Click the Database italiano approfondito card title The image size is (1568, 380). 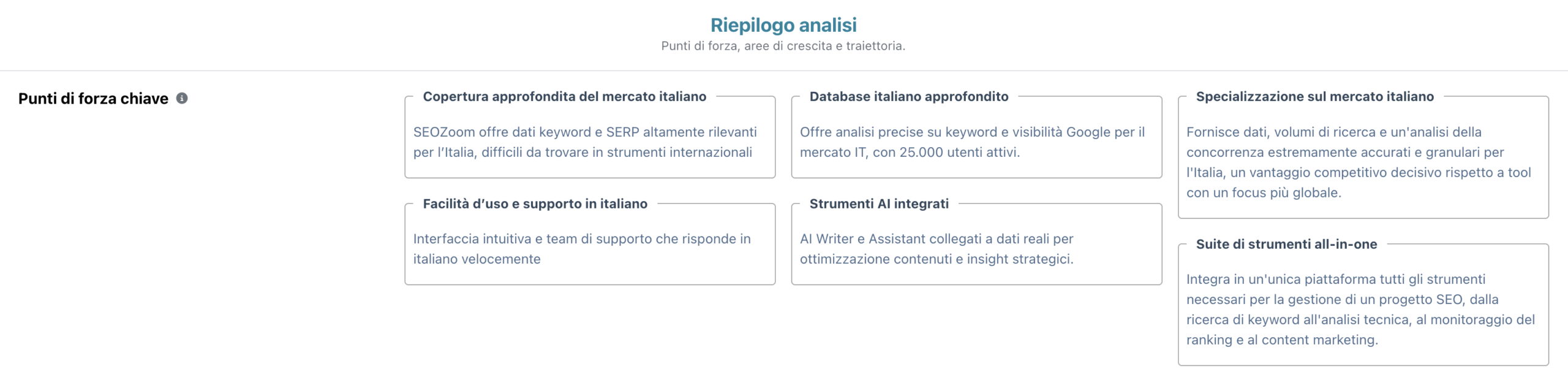tap(908, 96)
